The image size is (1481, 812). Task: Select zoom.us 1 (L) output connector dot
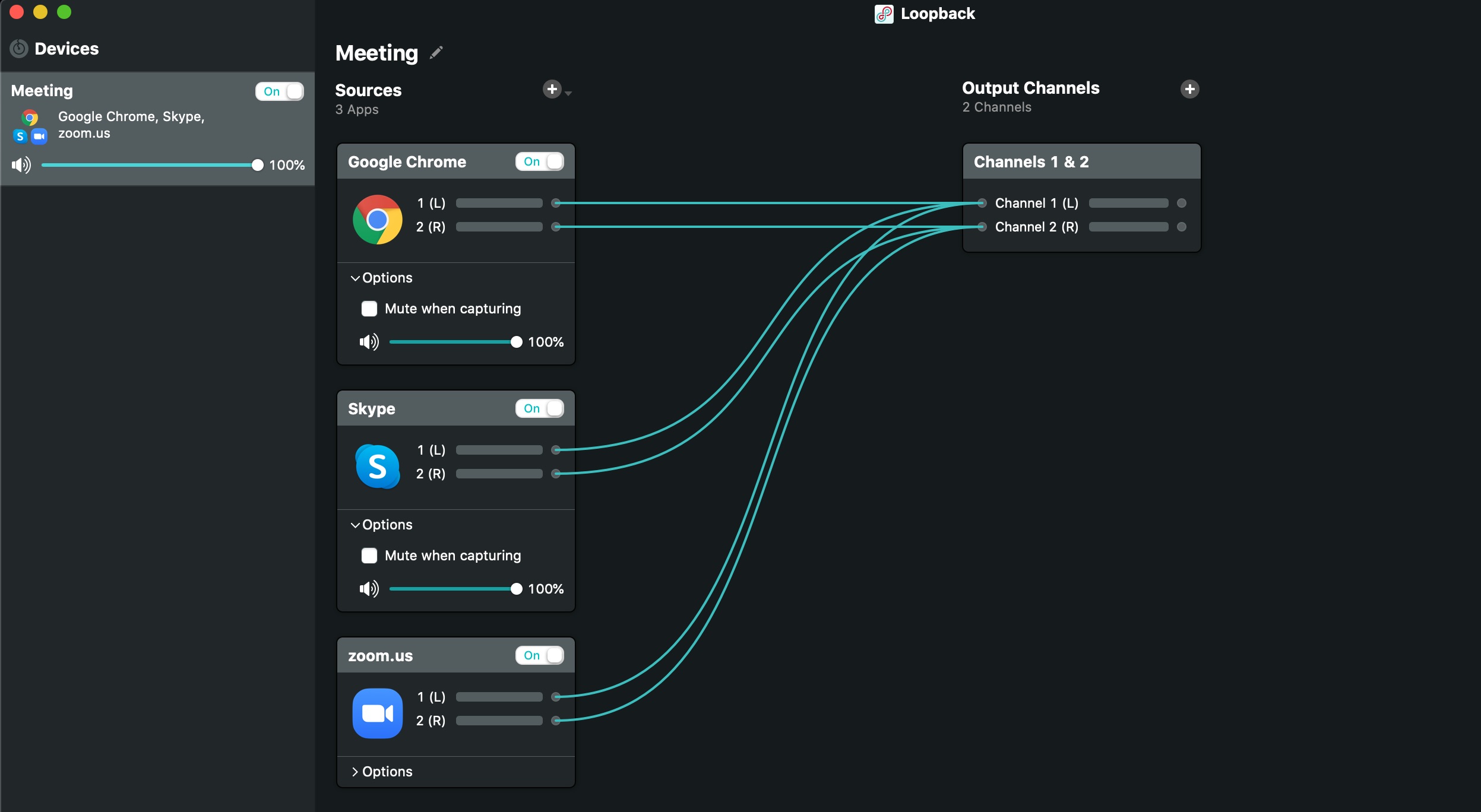pos(556,697)
